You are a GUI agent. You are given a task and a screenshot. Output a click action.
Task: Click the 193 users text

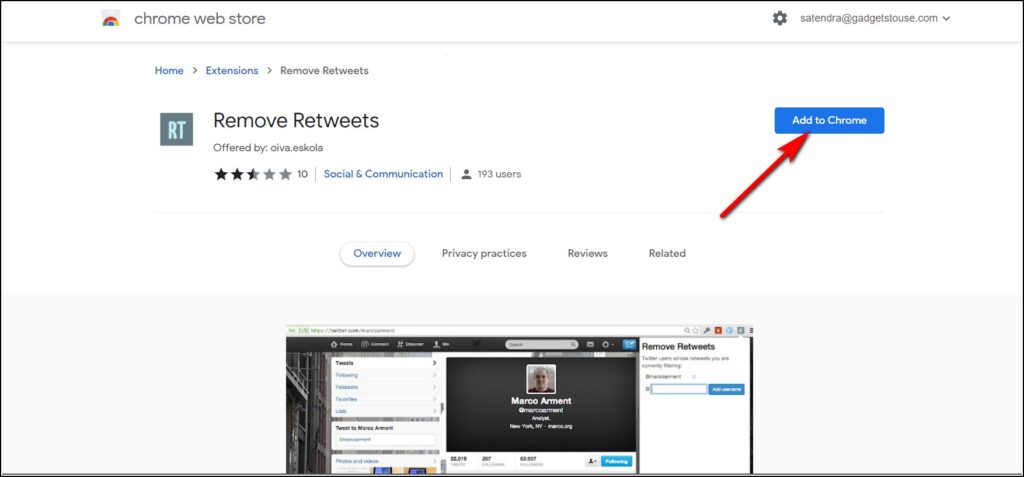[x=499, y=174]
